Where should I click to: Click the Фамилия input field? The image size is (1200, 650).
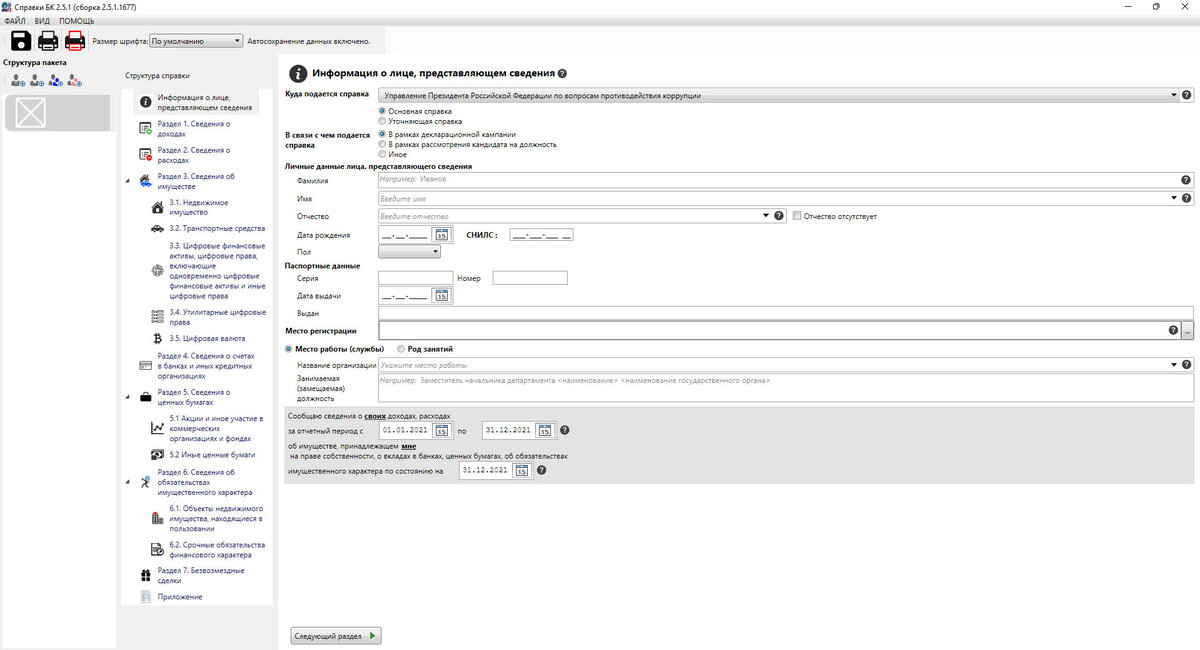tap(778, 180)
